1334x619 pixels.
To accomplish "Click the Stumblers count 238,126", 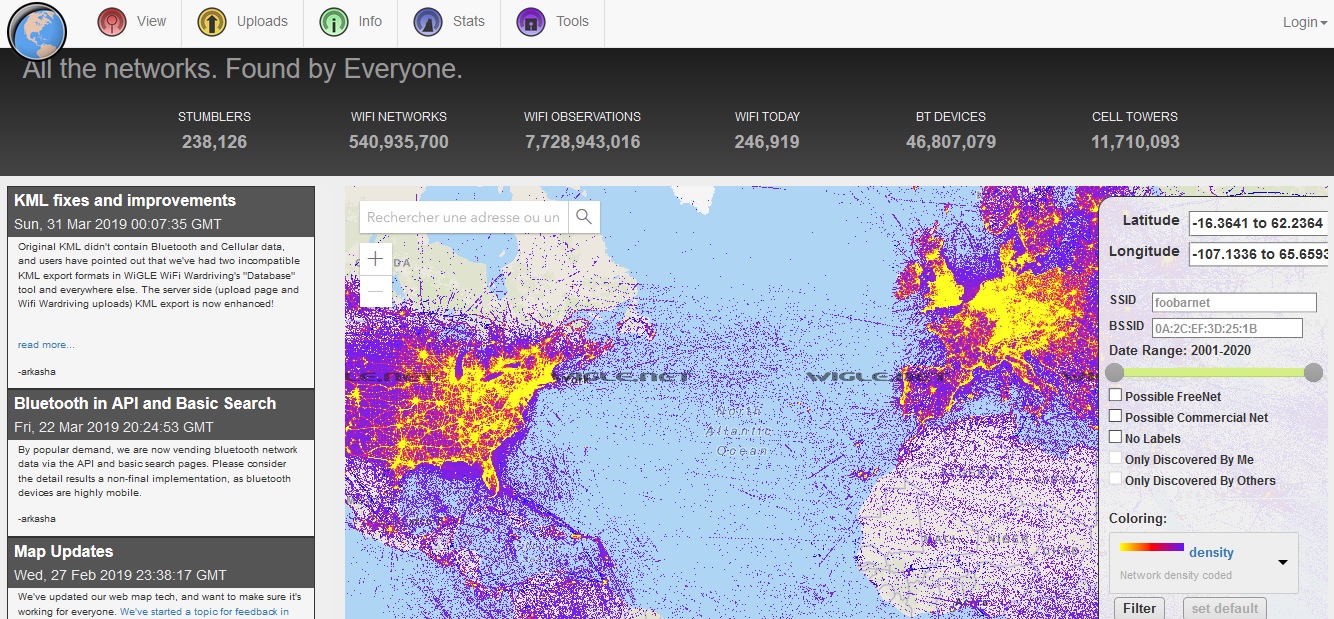I will [214, 142].
